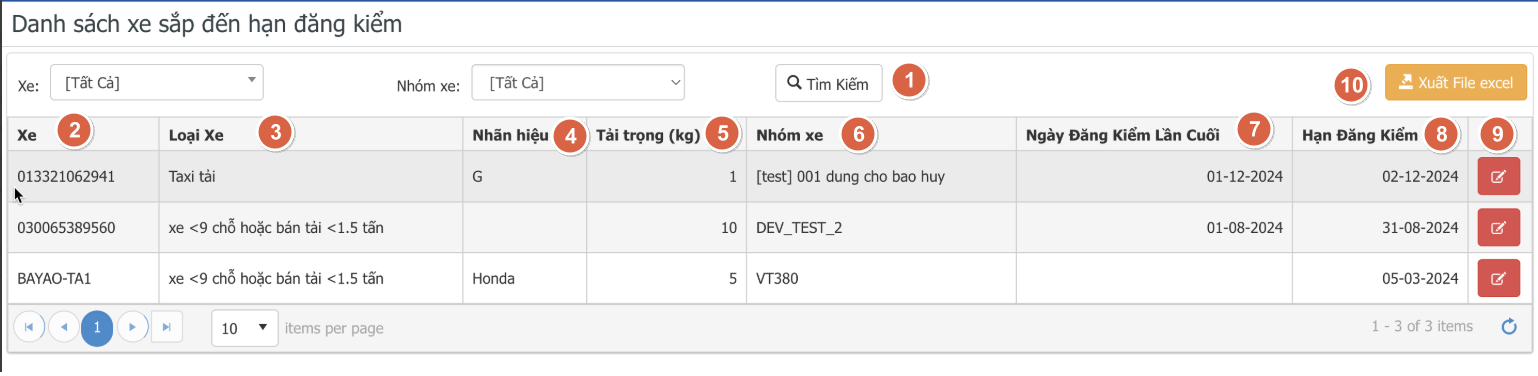Click edit icon for BAYAO-TA1 row
Screen dimensions: 1538x376
(1498, 278)
